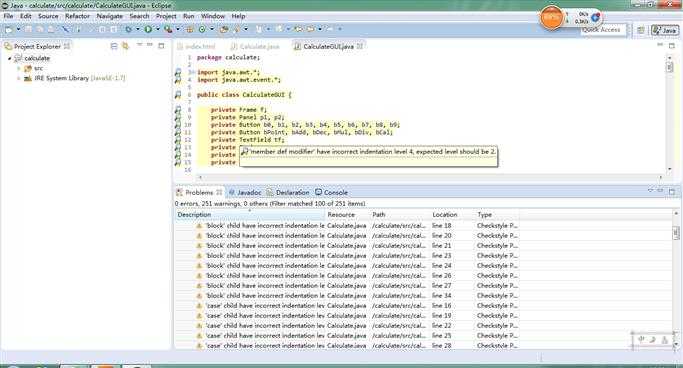Switch to the Java perspective button

click(665, 30)
